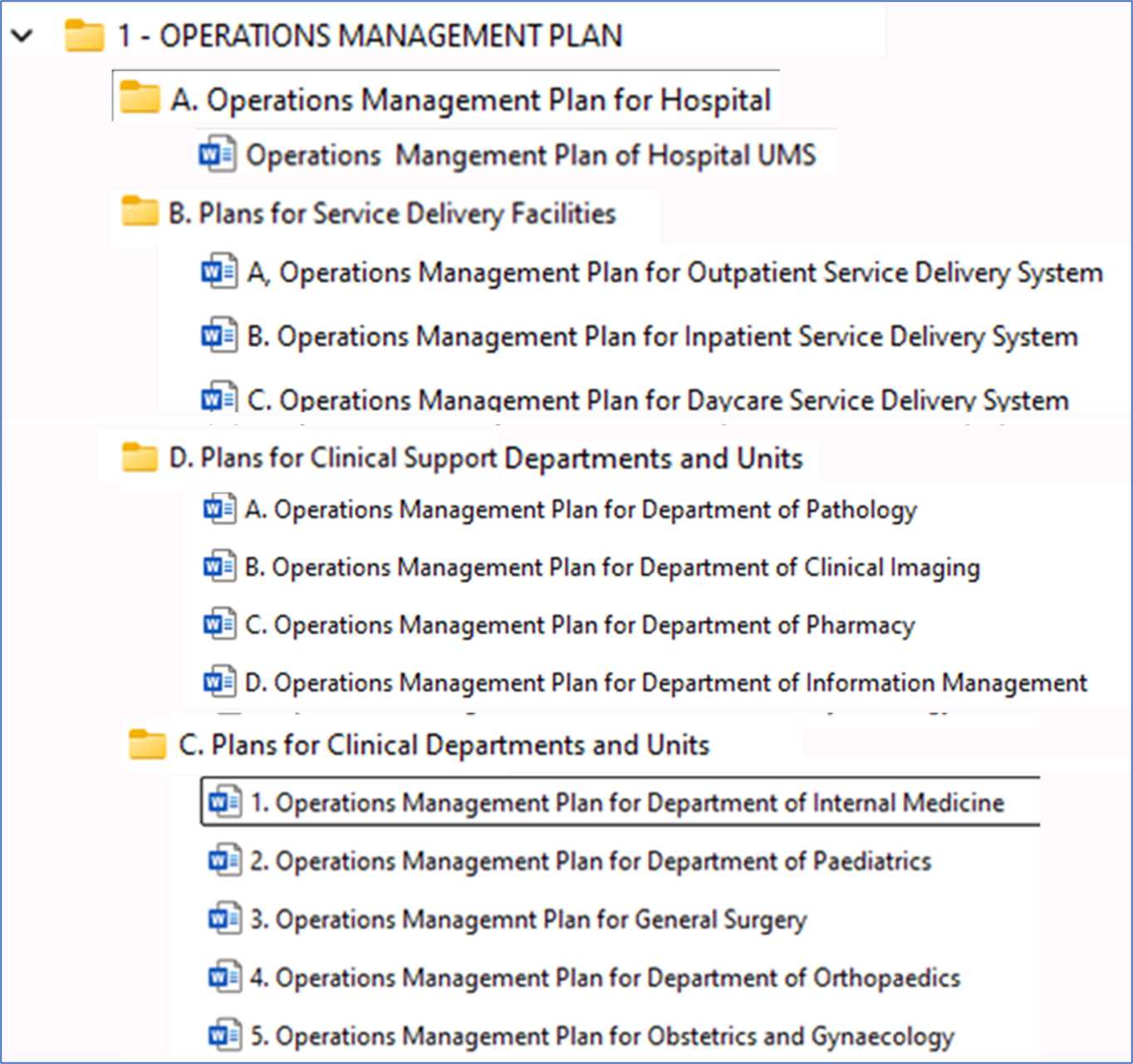Click the folder icon for 1 - OPERATIONS MANAGEMENT PLAN

coord(84,36)
